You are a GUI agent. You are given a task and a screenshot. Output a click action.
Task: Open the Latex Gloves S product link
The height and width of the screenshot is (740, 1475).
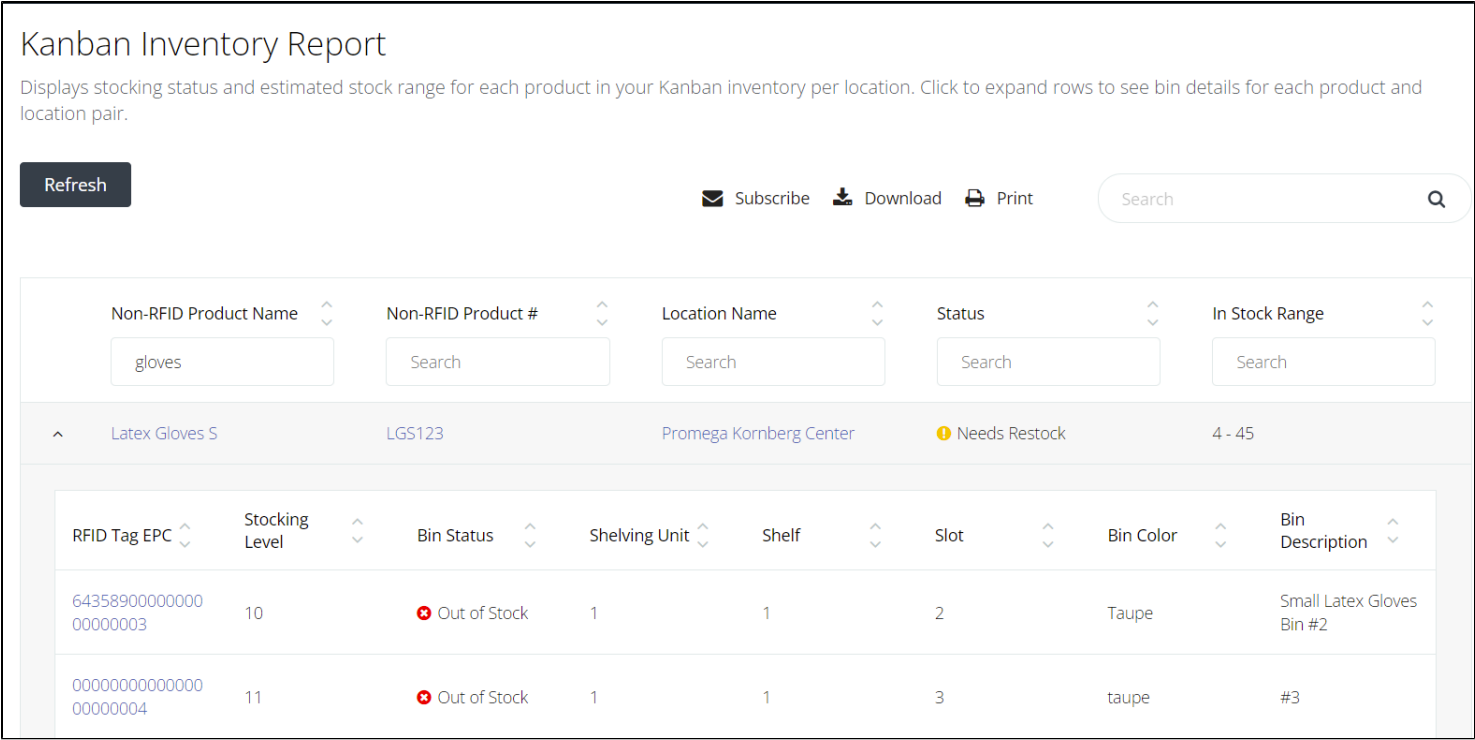[164, 433]
